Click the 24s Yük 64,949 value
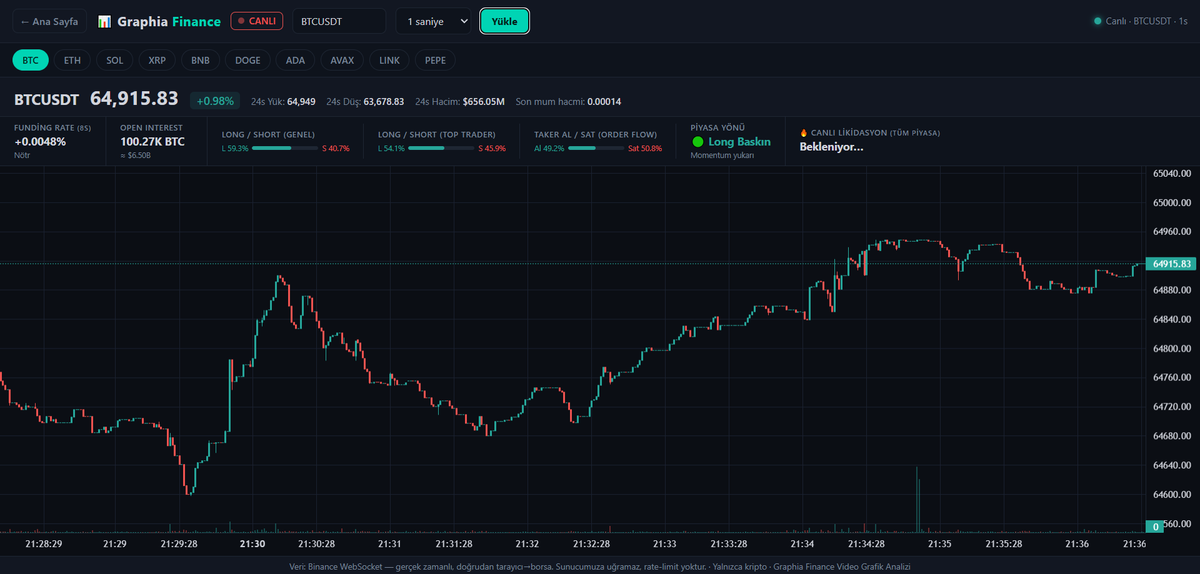 pos(301,101)
